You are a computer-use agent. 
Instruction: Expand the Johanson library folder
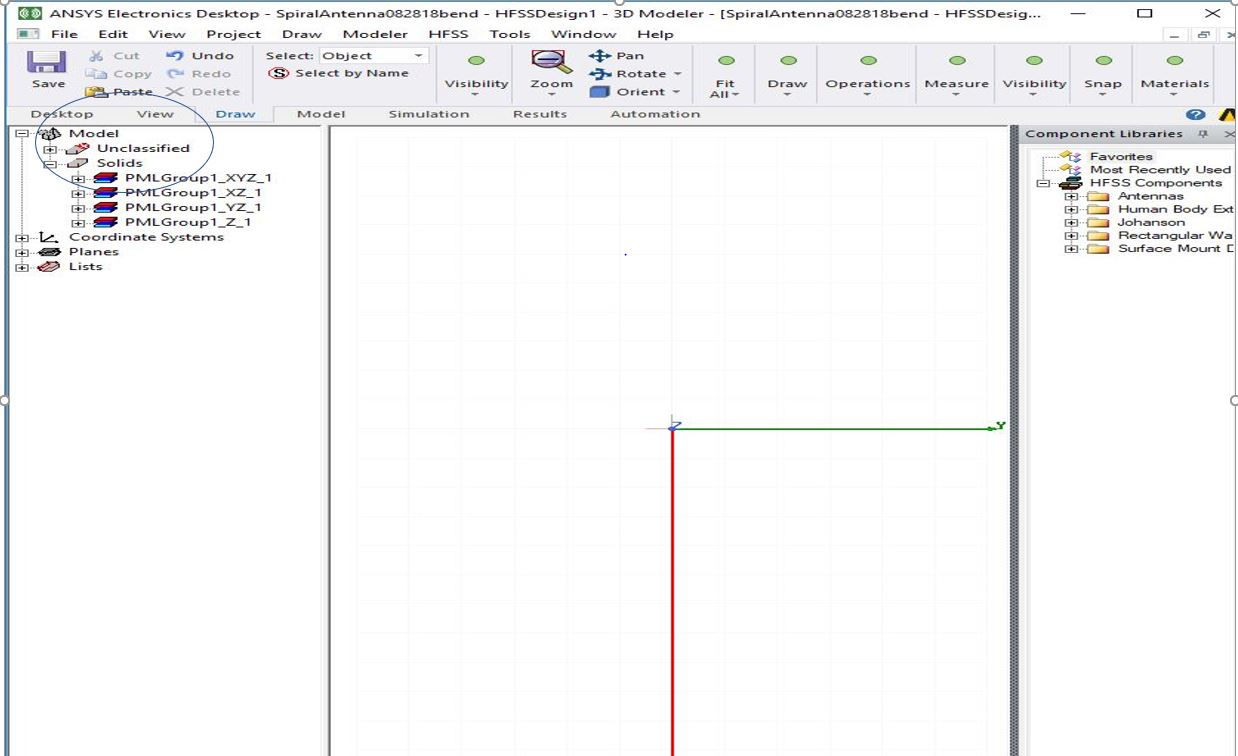click(1071, 223)
